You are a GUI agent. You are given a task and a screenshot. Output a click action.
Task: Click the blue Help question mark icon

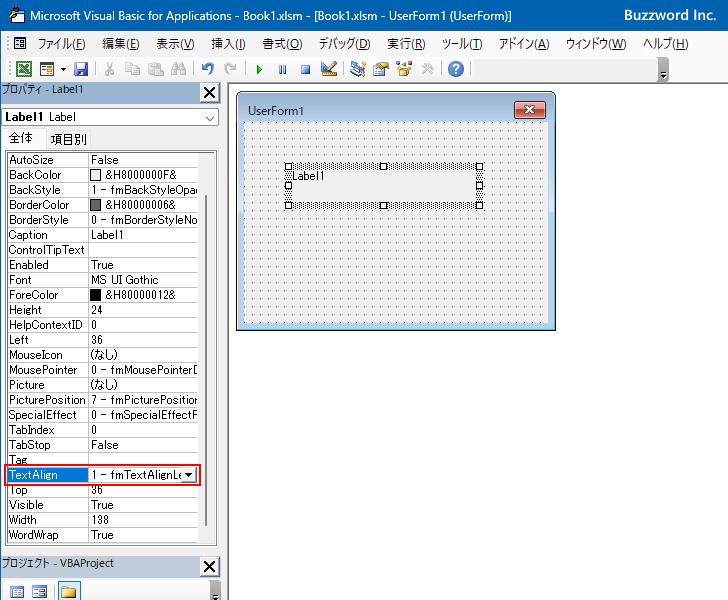coord(456,69)
